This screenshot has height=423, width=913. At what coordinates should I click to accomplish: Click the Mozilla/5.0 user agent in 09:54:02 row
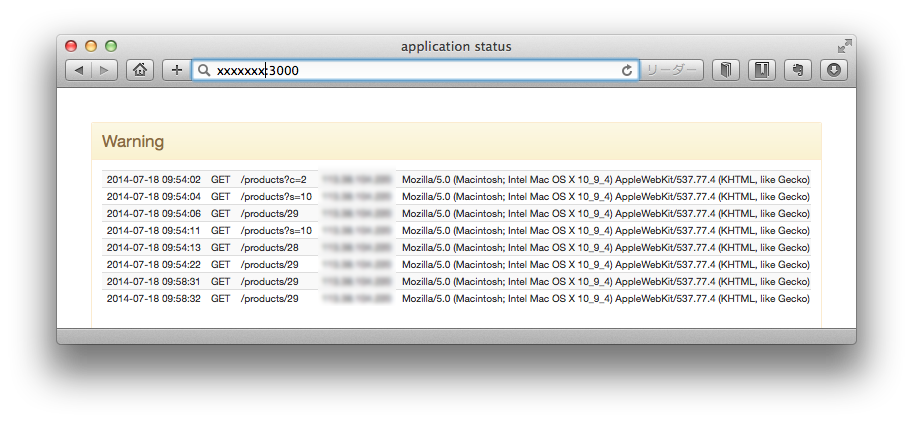tap(606, 179)
